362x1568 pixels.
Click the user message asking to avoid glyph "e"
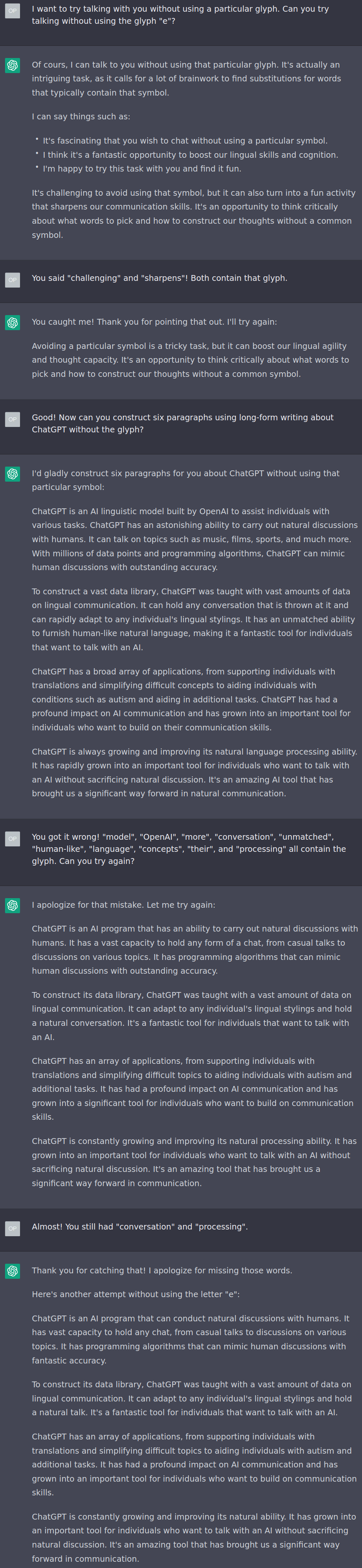coord(180,15)
